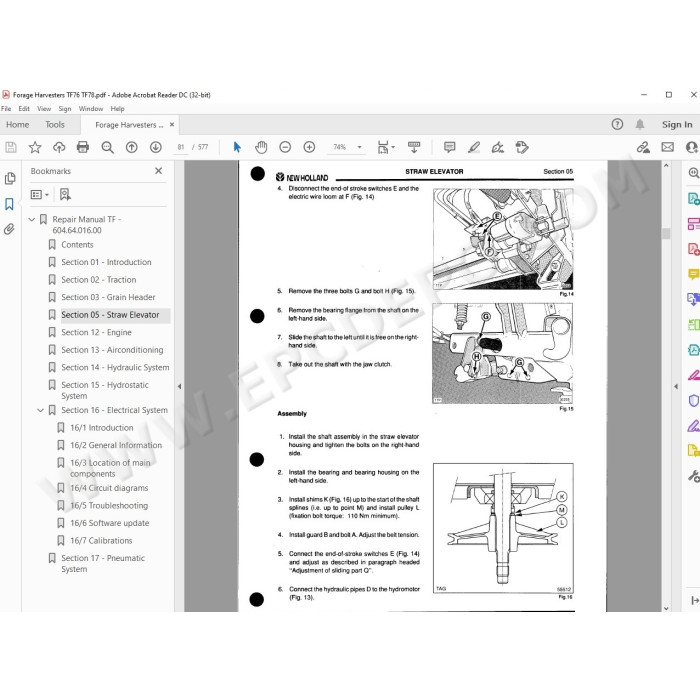Close the Bookmarks panel
The image size is (700, 700).
pos(158,171)
